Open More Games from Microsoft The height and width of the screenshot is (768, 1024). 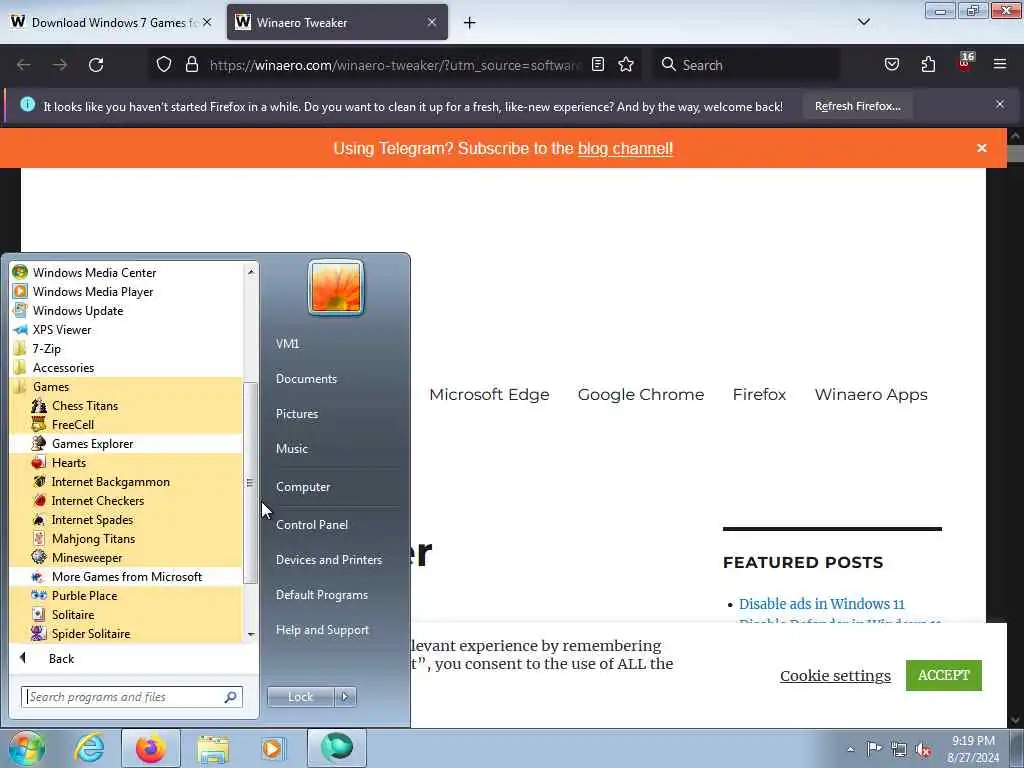point(127,576)
